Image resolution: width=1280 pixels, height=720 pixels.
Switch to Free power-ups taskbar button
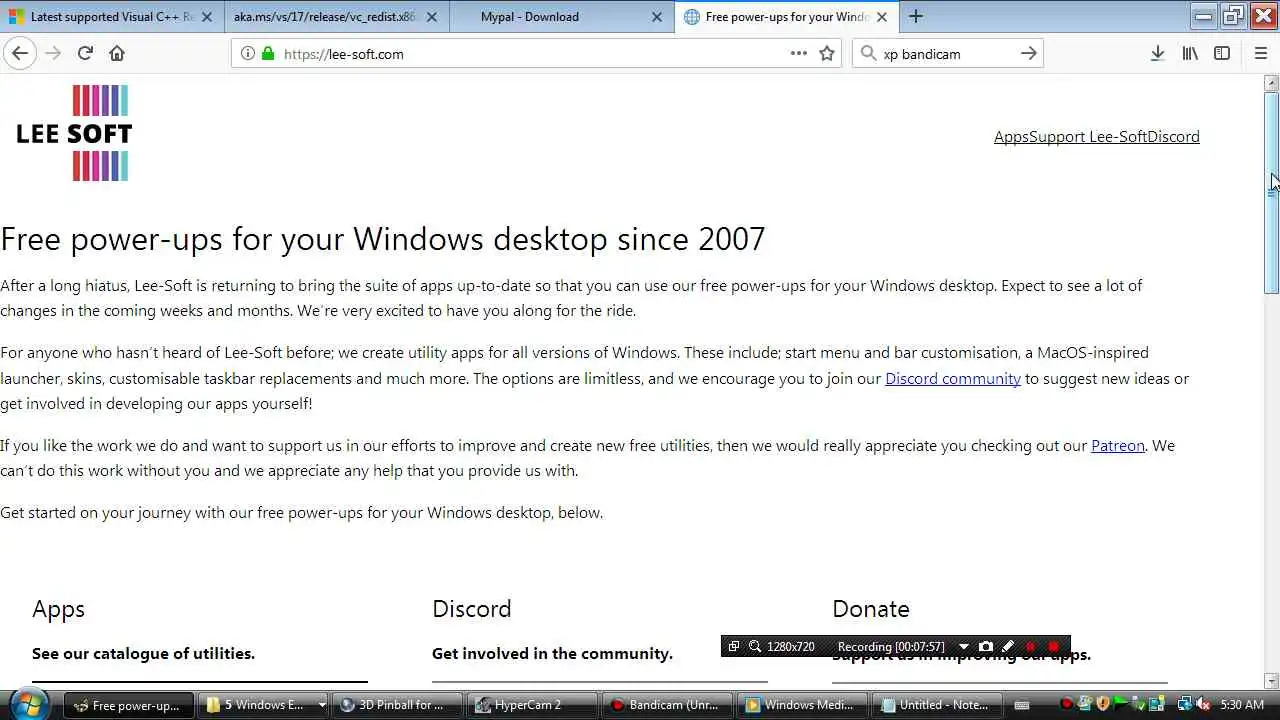click(127, 705)
